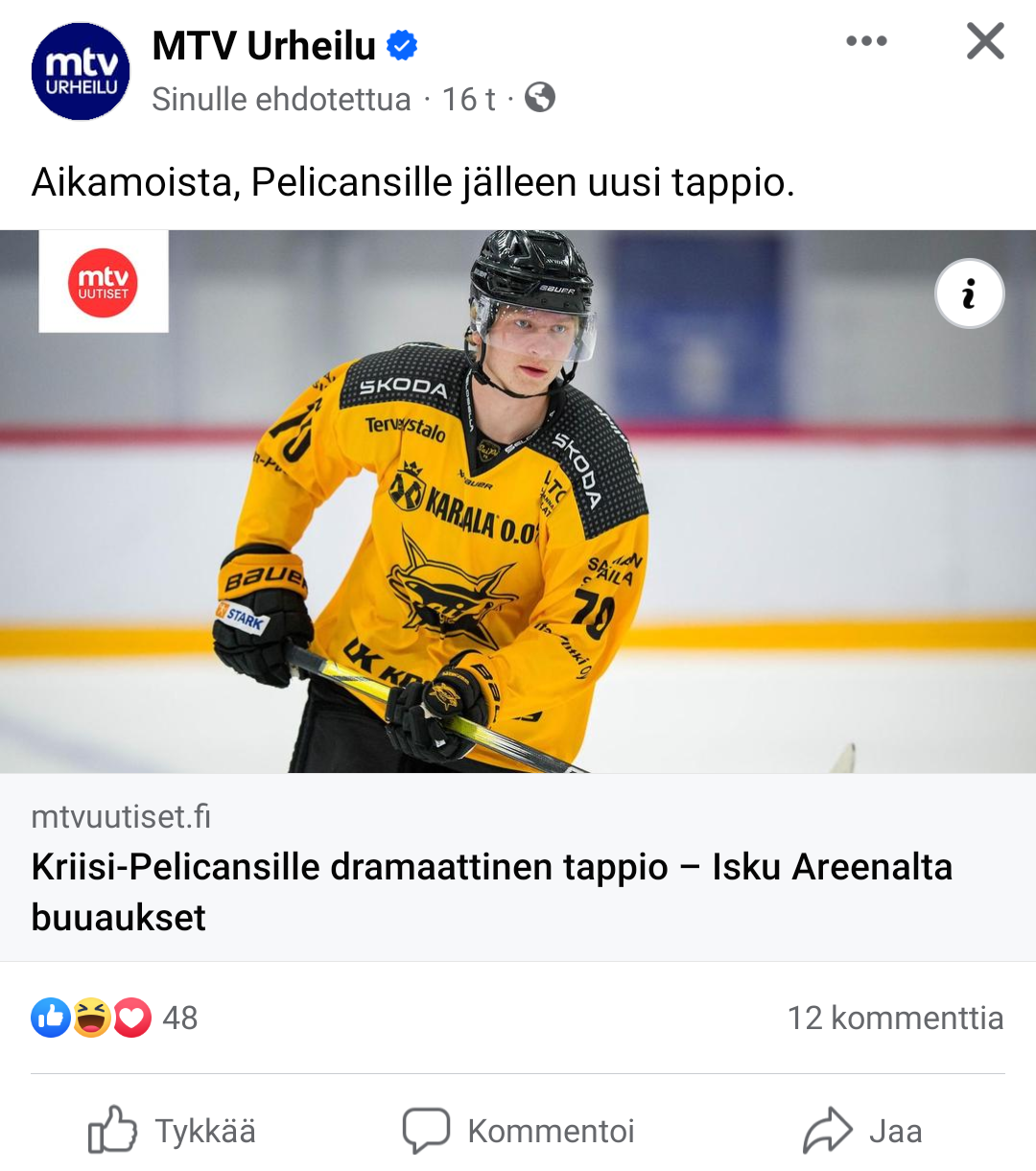This screenshot has height=1171, width=1036.
Task: Tap the link info 'i' button
Action: pos(969,293)
